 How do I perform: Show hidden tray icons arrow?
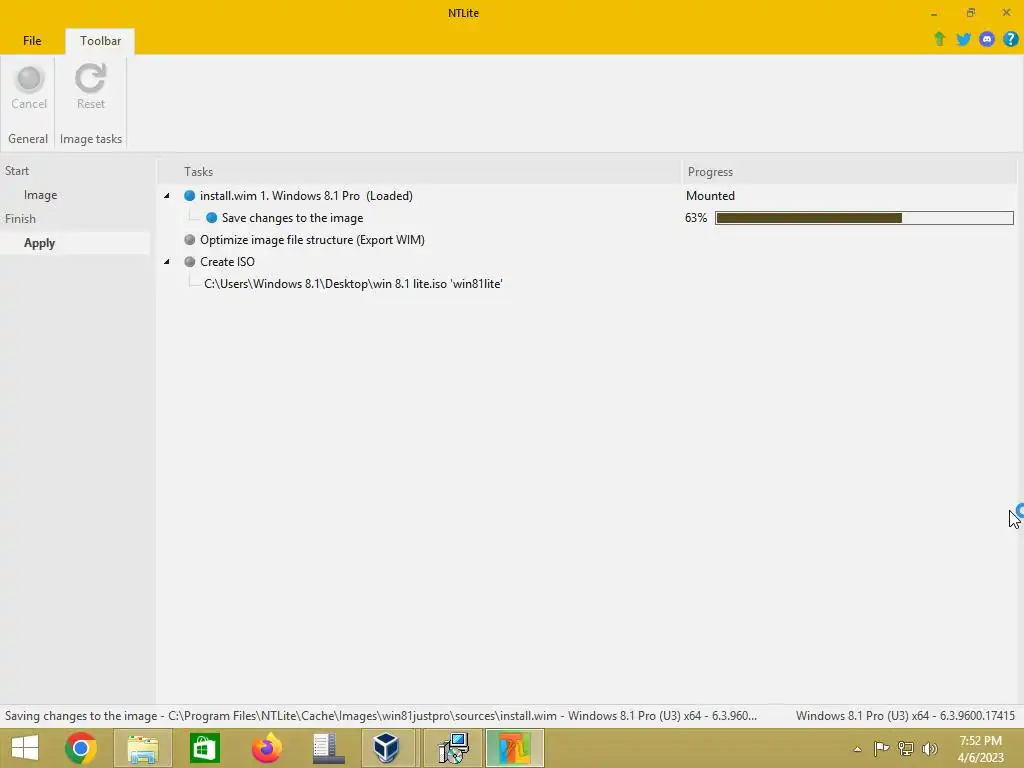tap(857, 749)
